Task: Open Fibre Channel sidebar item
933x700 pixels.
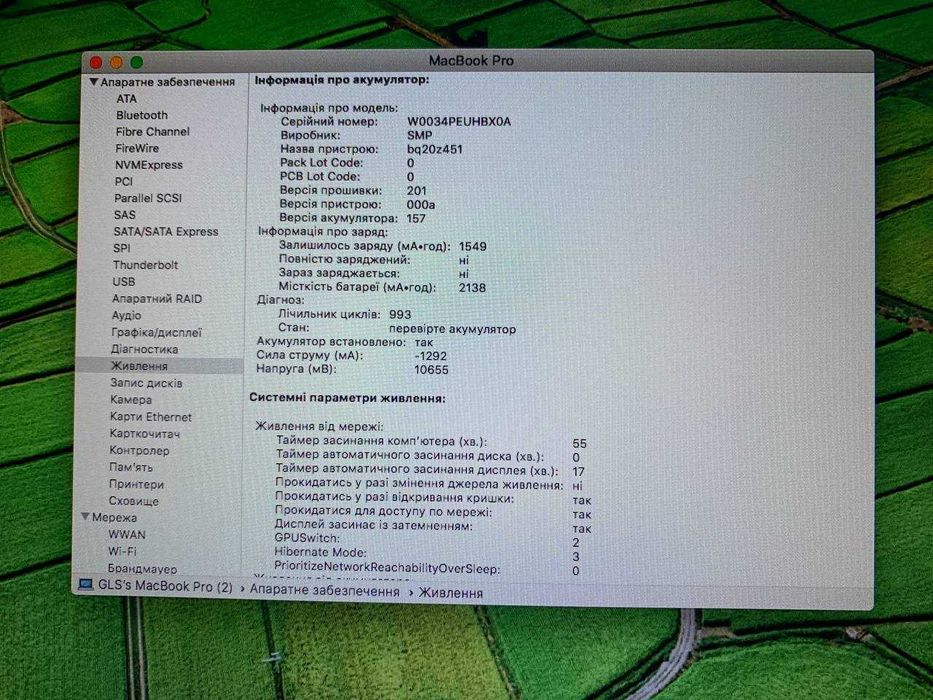Action: point(152,132)
